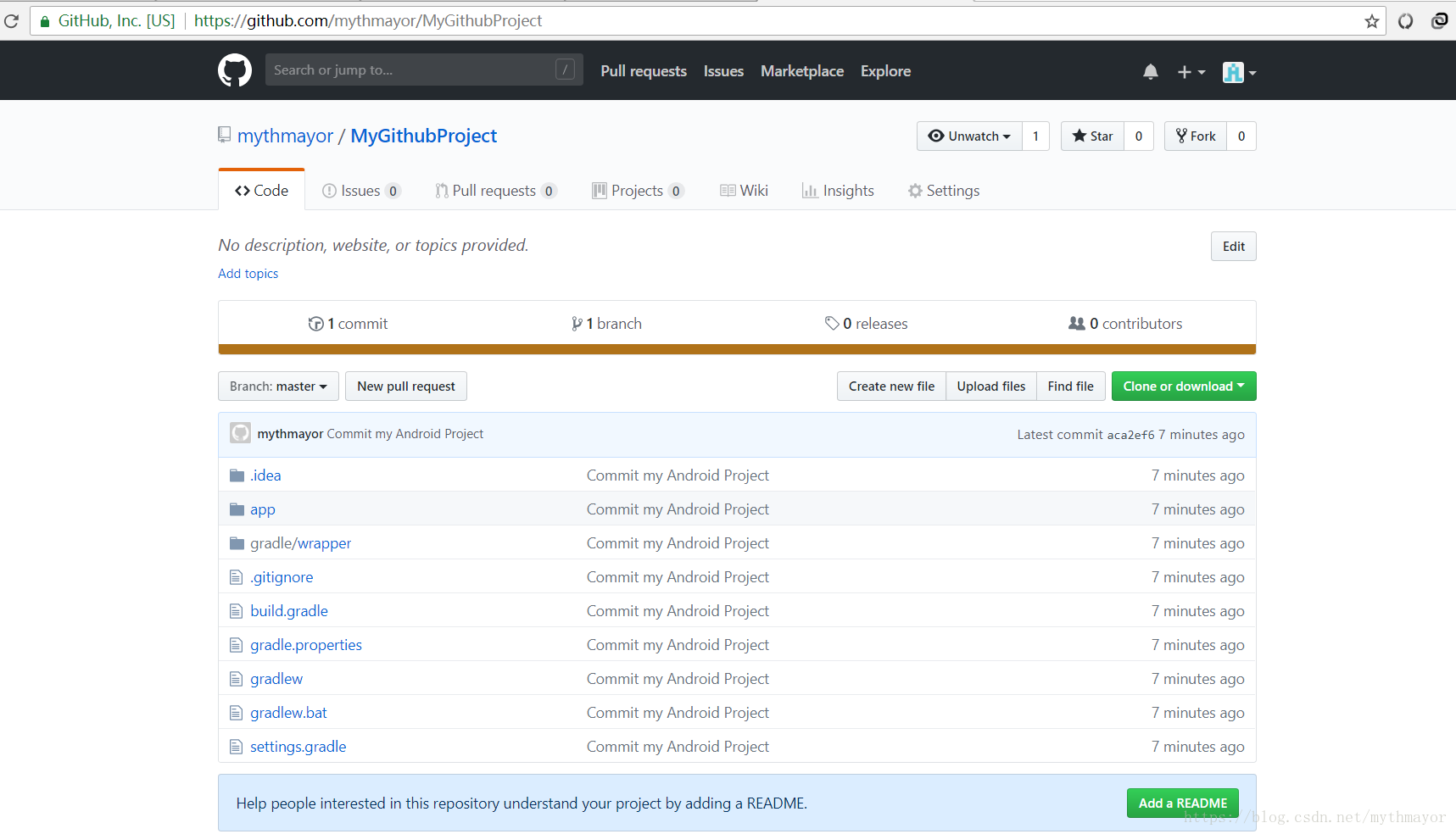Switch to the repository Issues tab
This screenshot has width=1456, height=834.
pos(360,191)
